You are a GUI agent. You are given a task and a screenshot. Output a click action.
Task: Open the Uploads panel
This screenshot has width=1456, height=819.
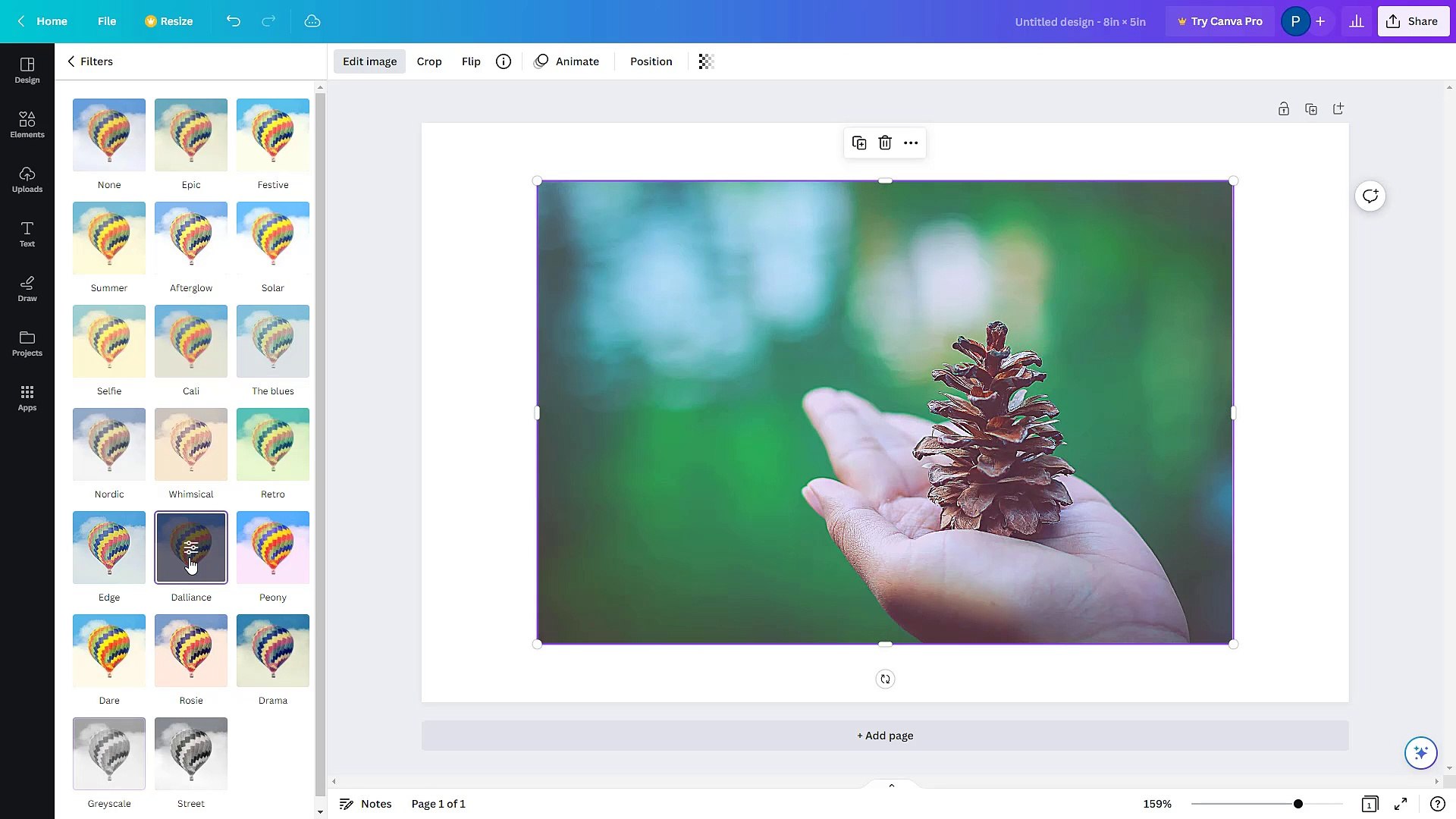tap(27, 179)
